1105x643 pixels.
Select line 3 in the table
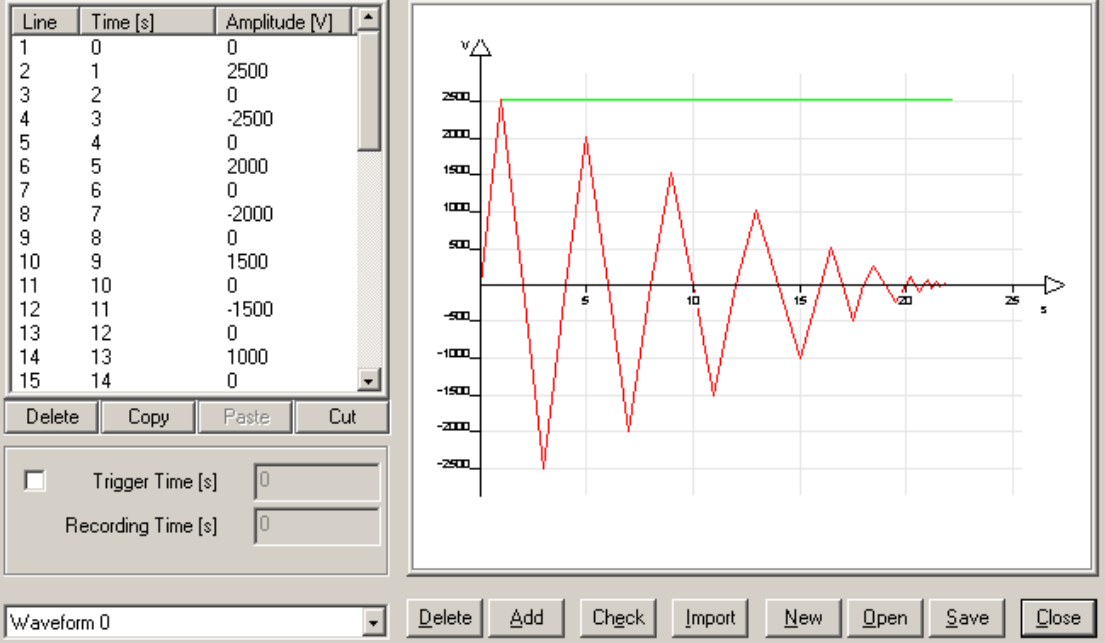185,95
